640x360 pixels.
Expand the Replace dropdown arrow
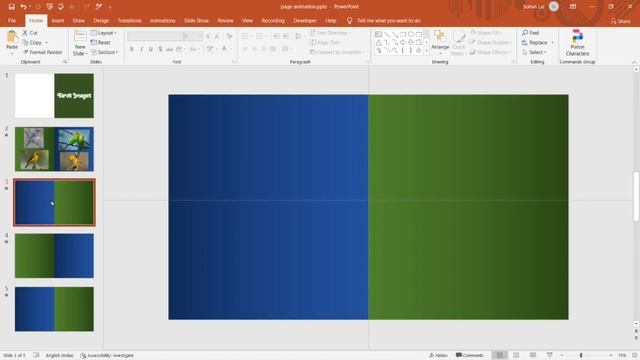[553, 42]
